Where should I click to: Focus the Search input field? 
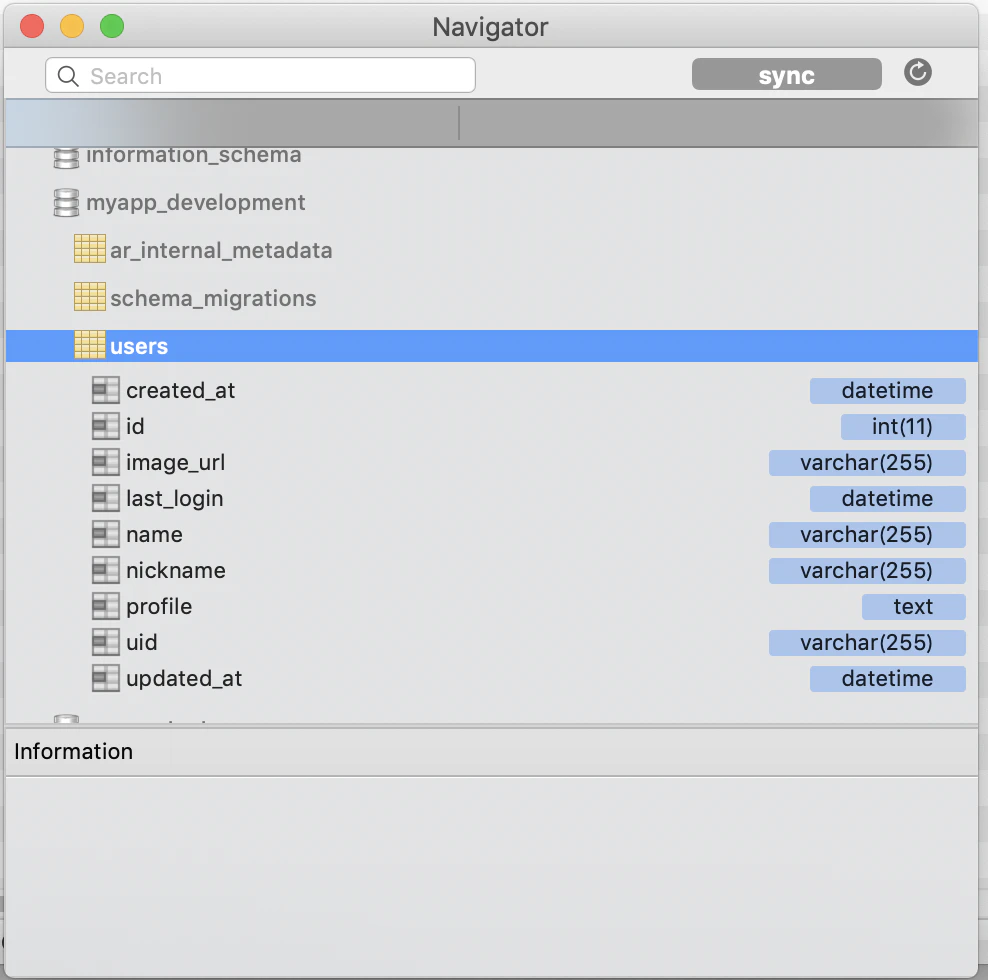260,76
